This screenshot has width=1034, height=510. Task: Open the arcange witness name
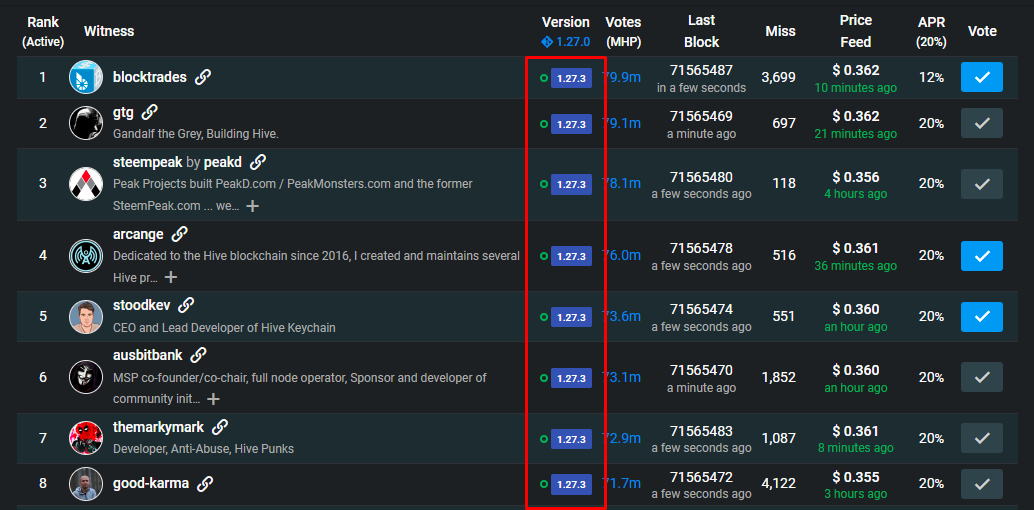pyautogui.click(x=138, y=234)
